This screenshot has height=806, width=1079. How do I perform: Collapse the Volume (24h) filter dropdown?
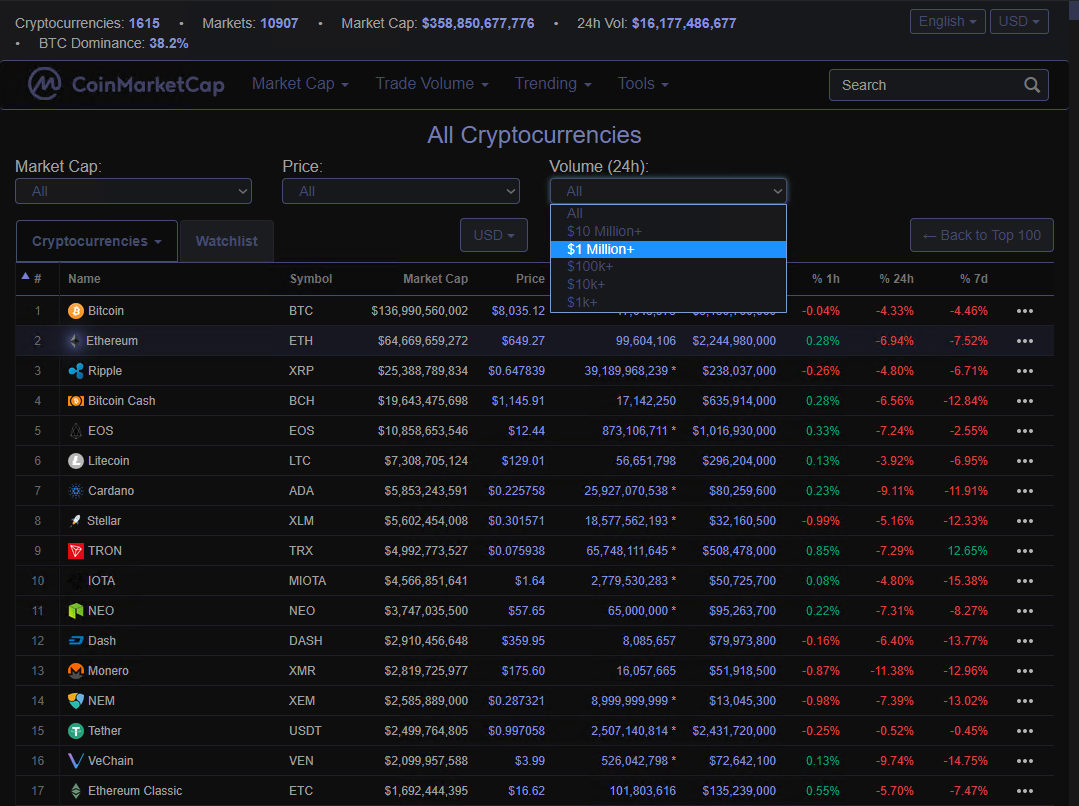coord(667,191)
